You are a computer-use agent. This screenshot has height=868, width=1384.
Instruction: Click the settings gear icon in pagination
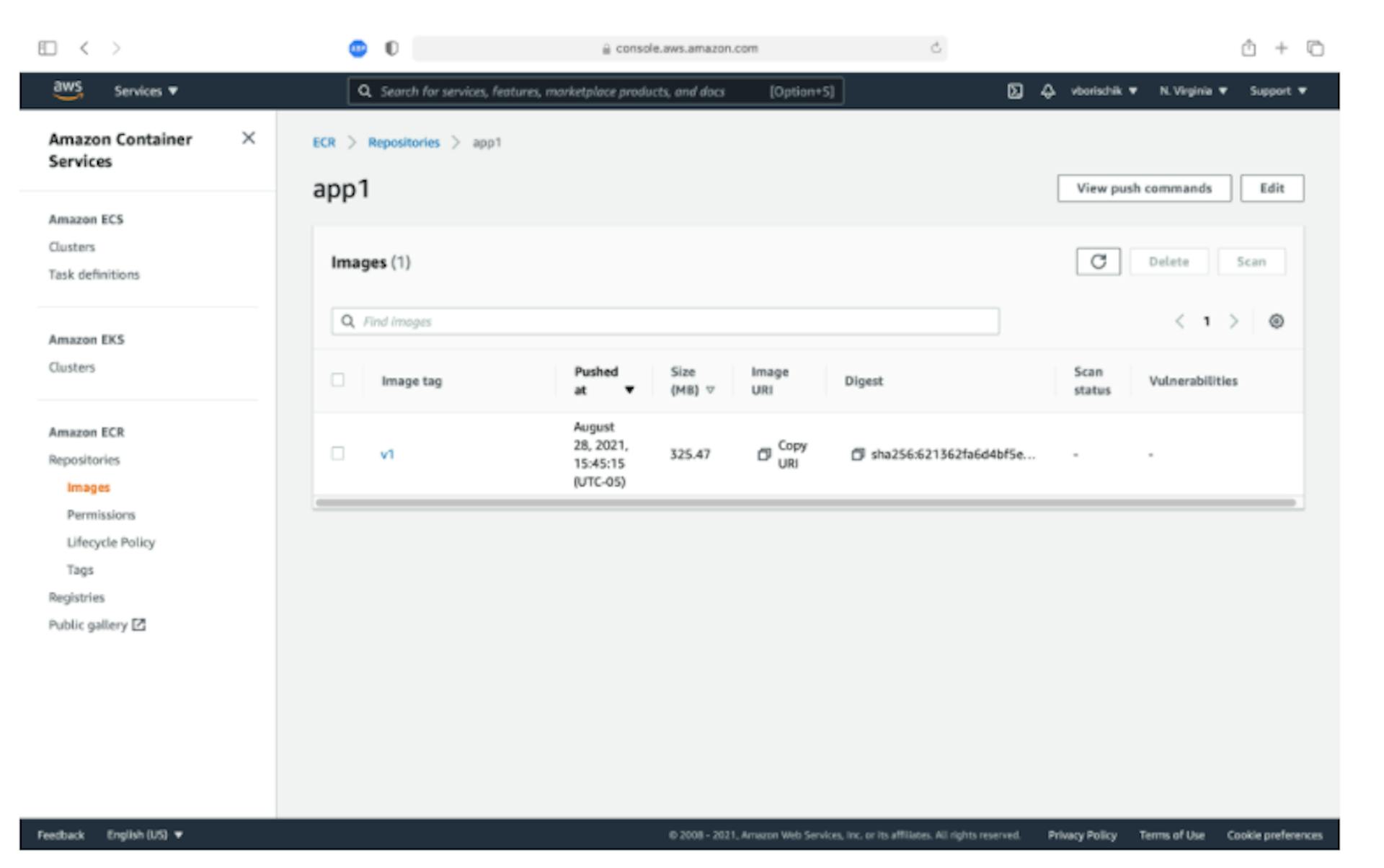click(x=1277, y=321)
